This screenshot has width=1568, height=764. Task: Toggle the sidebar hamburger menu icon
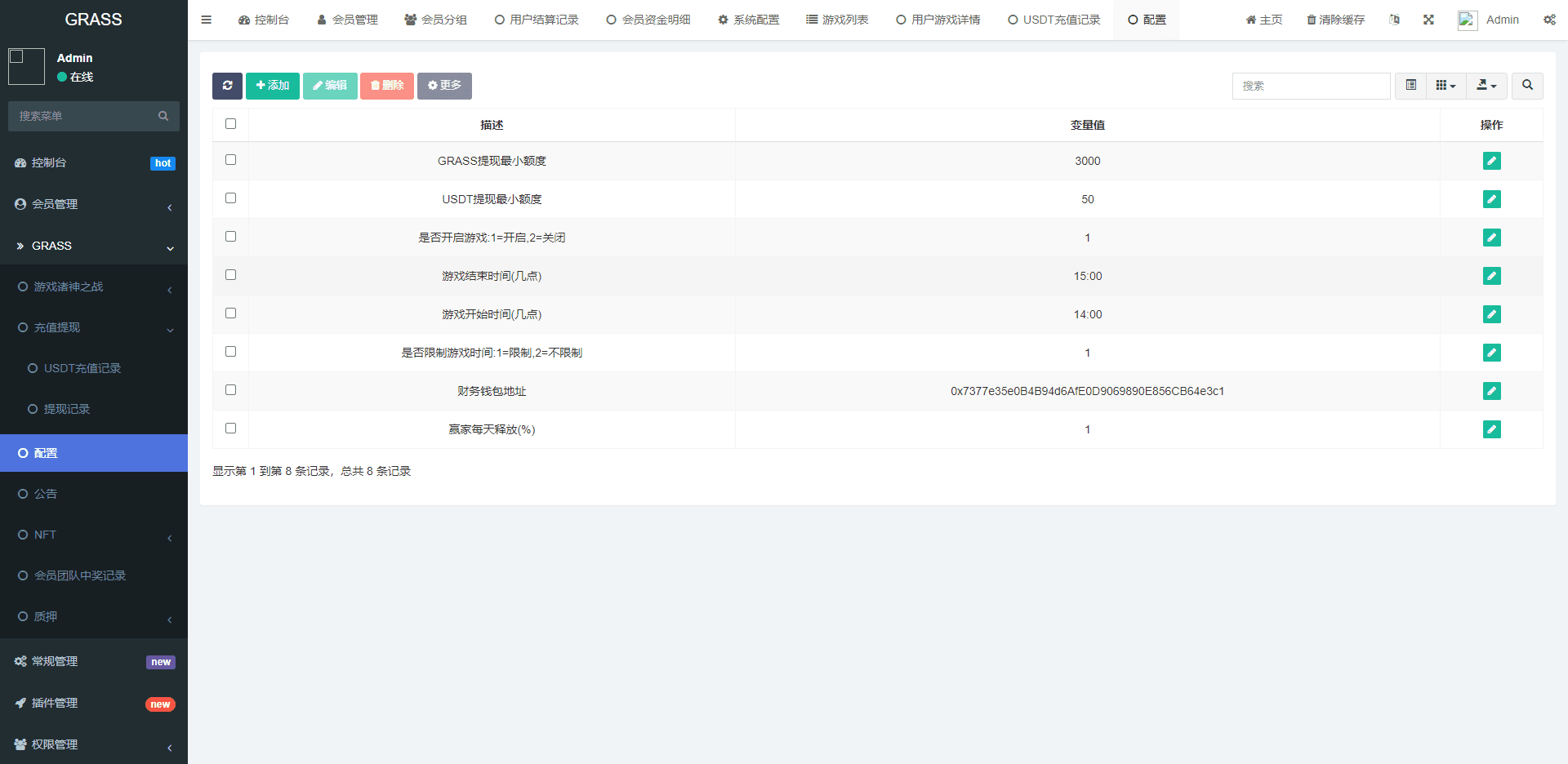coord(207,20)
